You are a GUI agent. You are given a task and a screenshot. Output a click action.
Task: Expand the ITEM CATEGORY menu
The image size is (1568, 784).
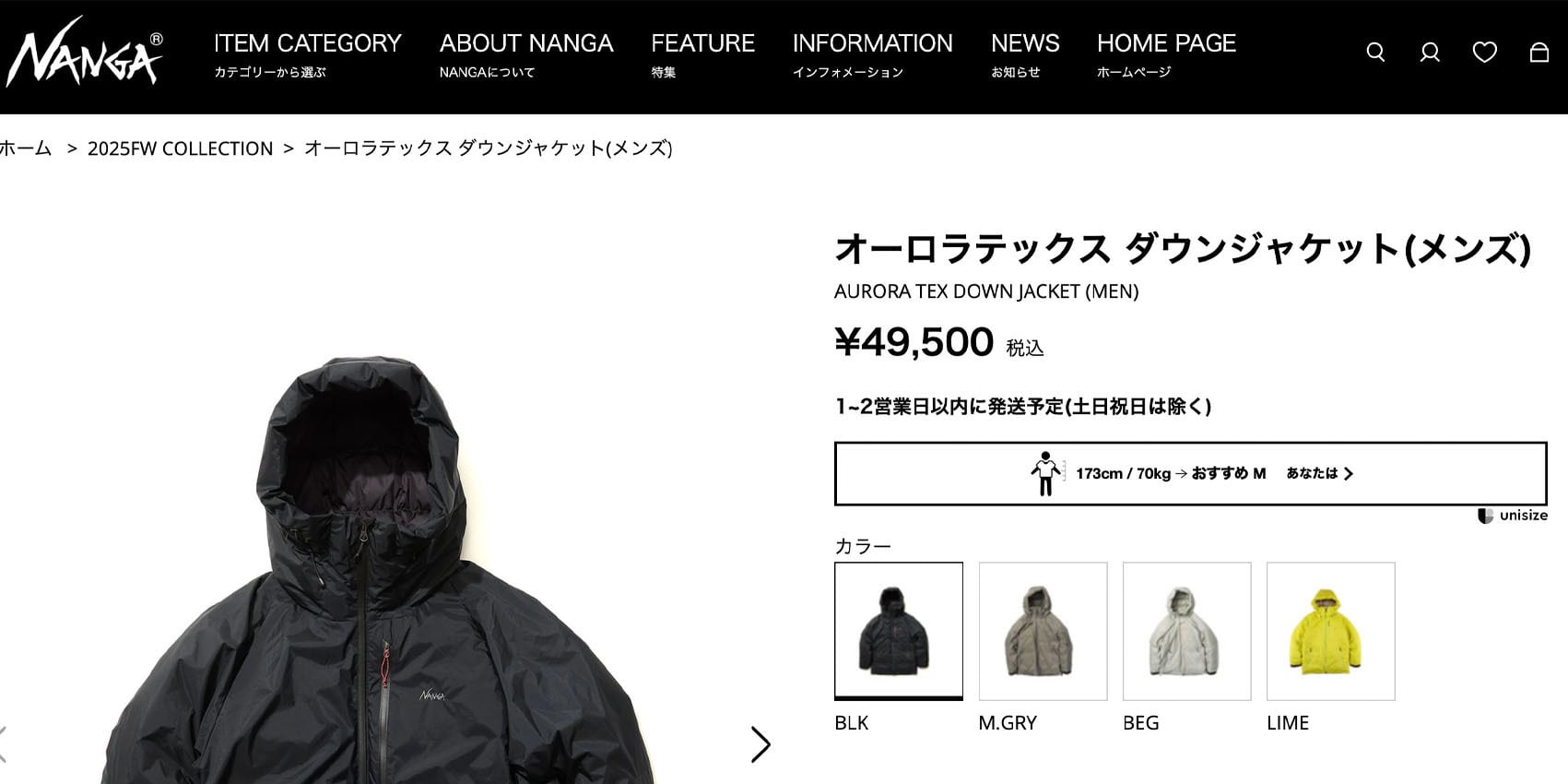coord(307,54)
